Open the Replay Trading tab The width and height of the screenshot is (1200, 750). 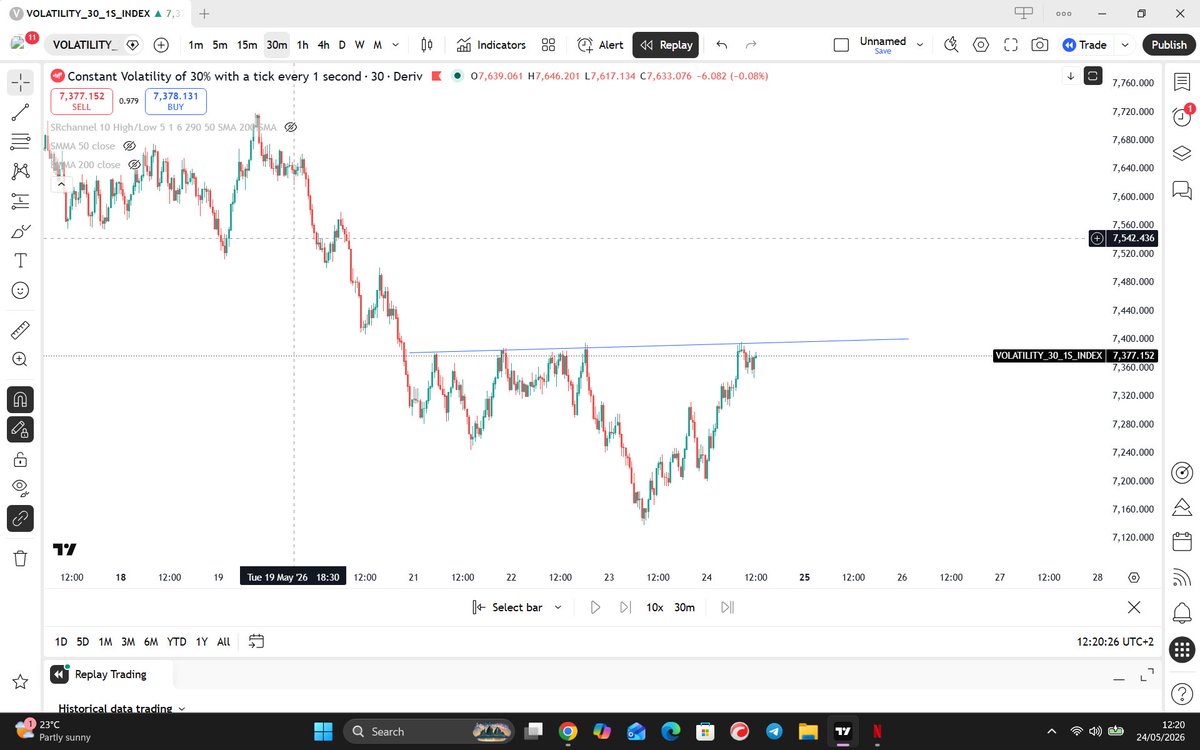click(110, 674)
